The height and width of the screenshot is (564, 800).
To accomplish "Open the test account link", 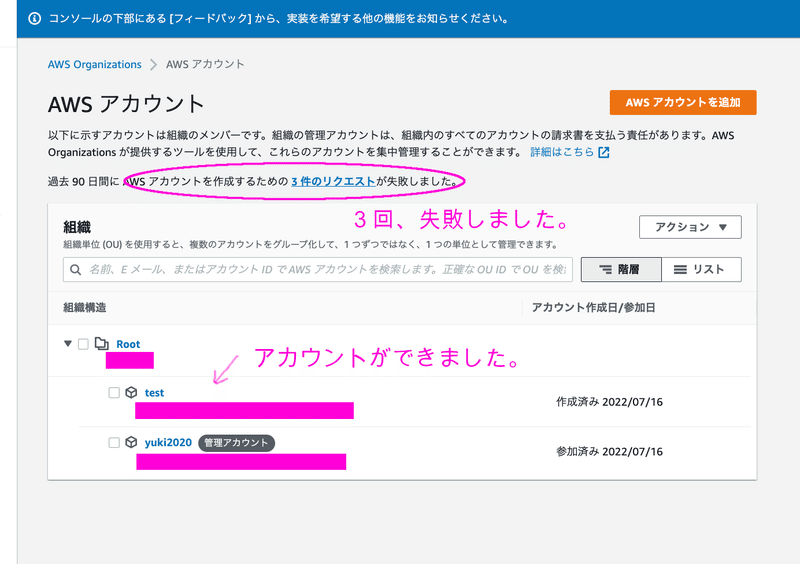I will click(x=154, y=393).
